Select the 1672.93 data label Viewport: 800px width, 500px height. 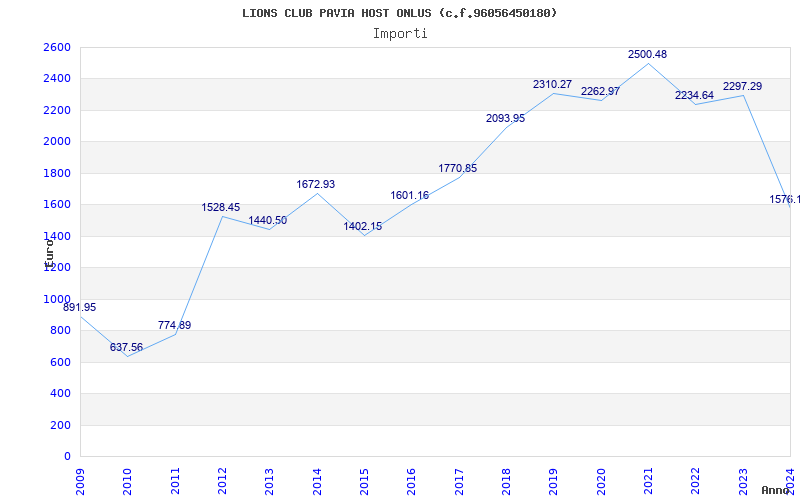tap(315, 185)
